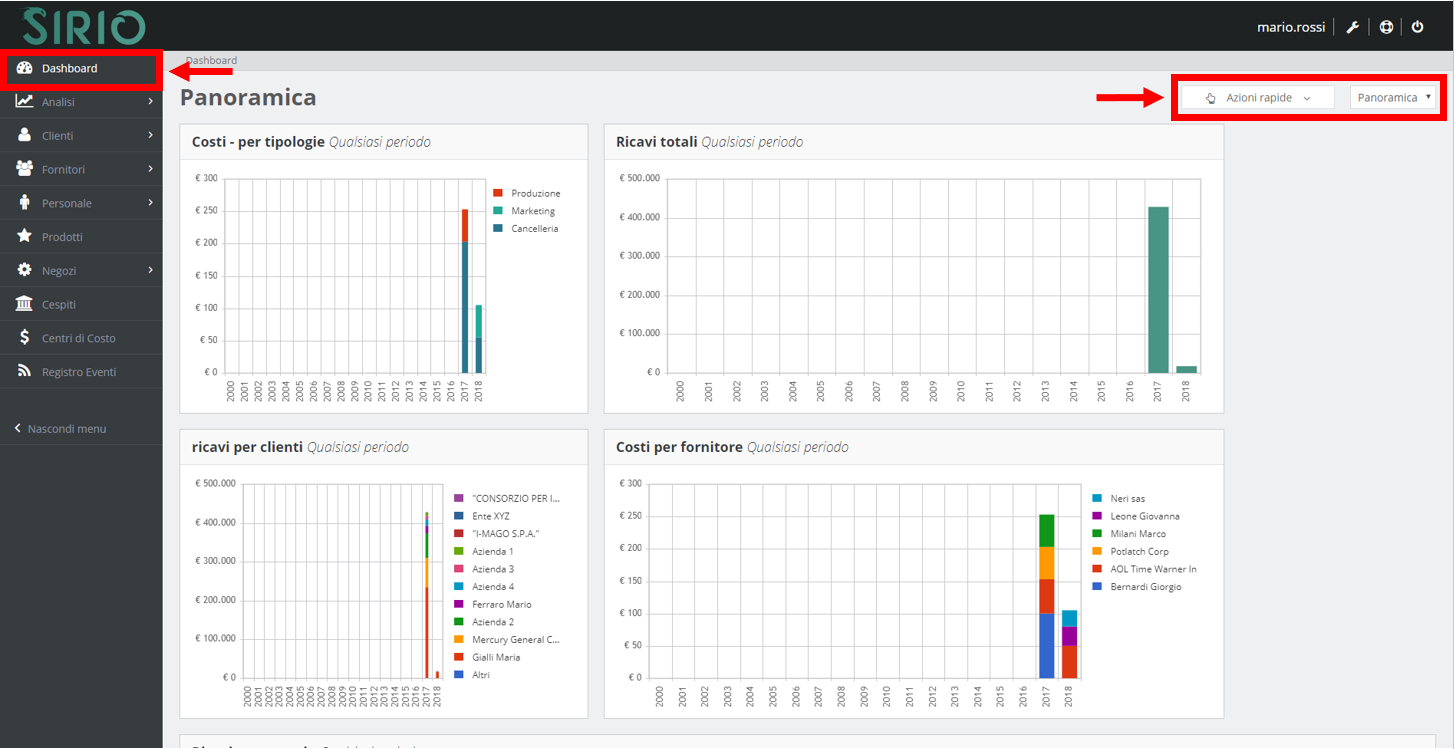Click the power logout icon
Viewport: 1454px width, 749px height.
(x=1418, y=26)
